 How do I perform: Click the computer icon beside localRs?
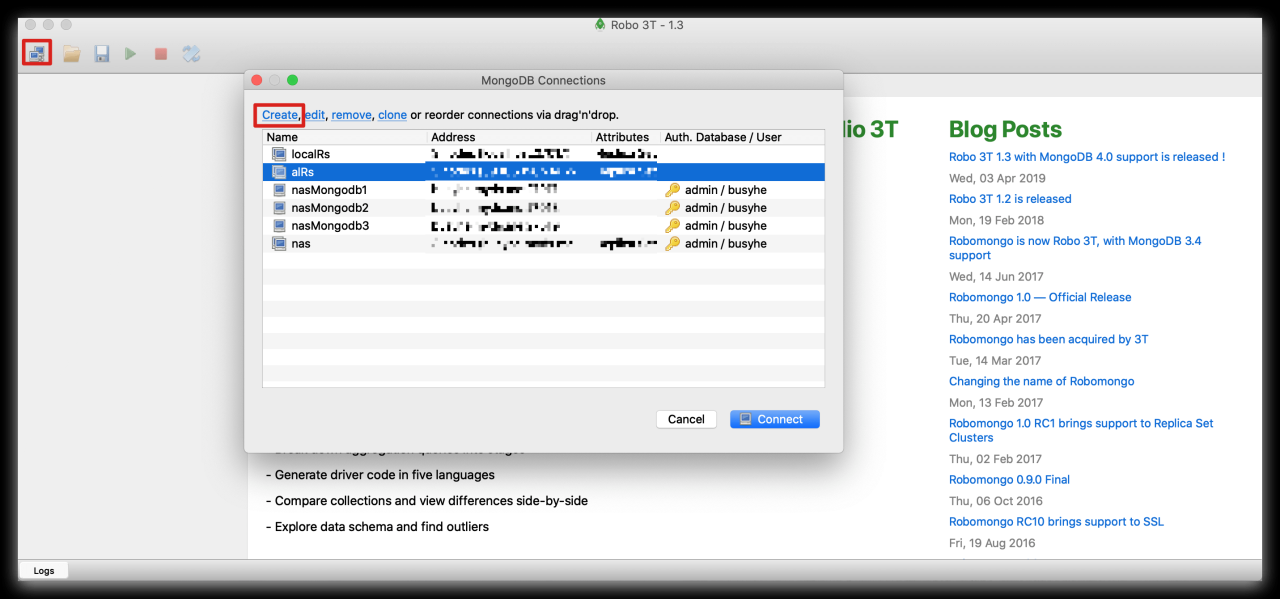(279, 154)
